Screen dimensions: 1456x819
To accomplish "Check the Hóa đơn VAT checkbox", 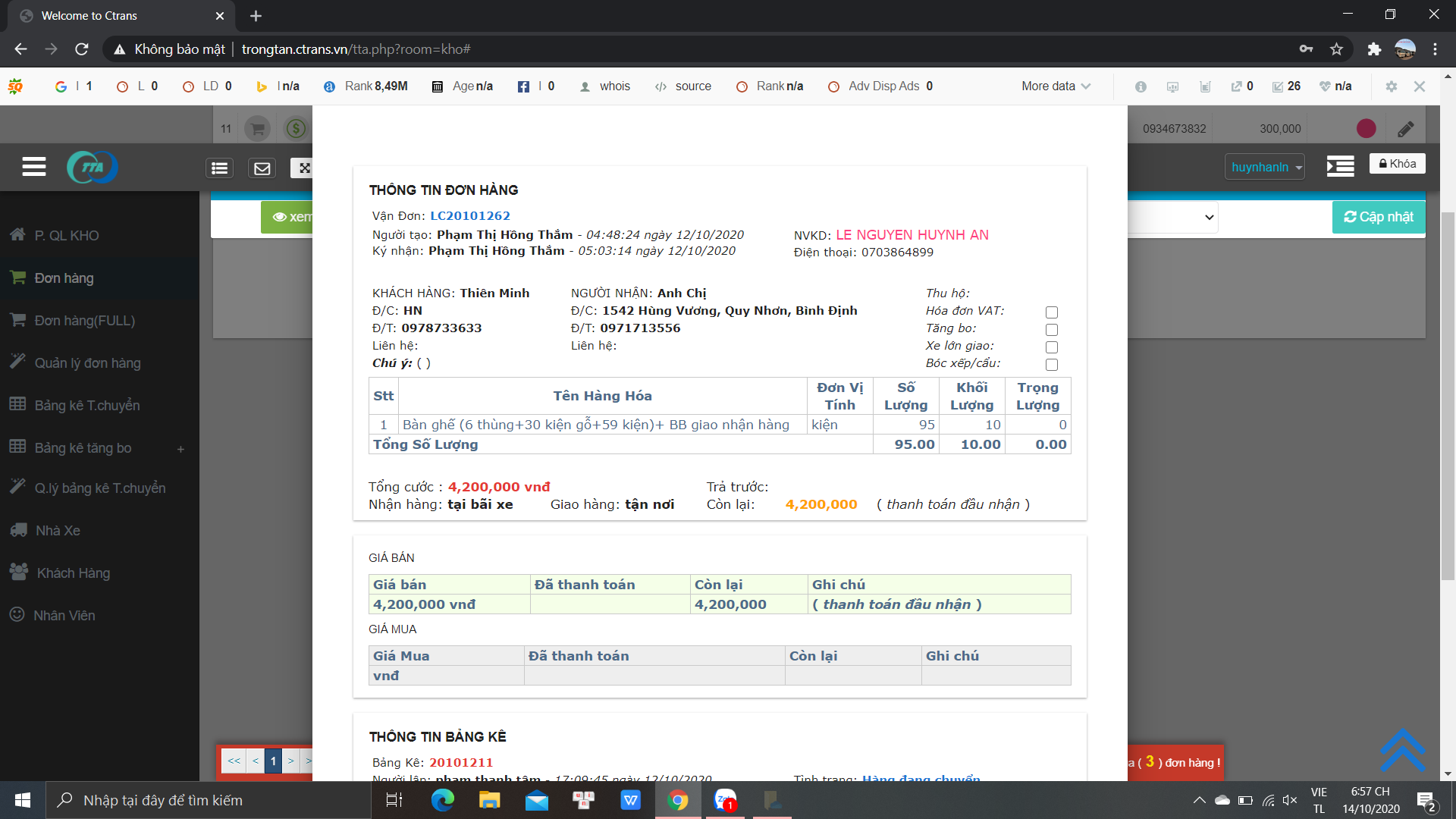I will (1051, 312).
